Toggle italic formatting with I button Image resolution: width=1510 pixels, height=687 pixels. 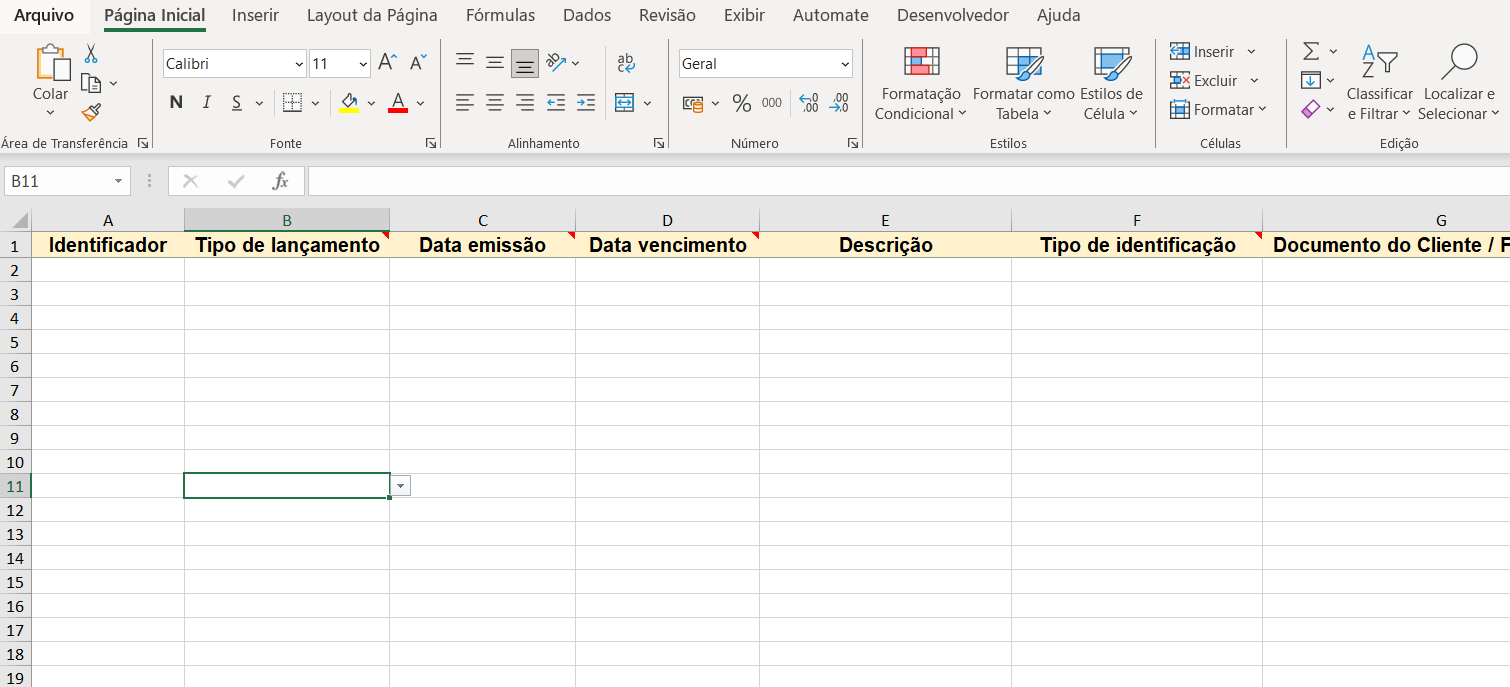click(x=207, y=102)
